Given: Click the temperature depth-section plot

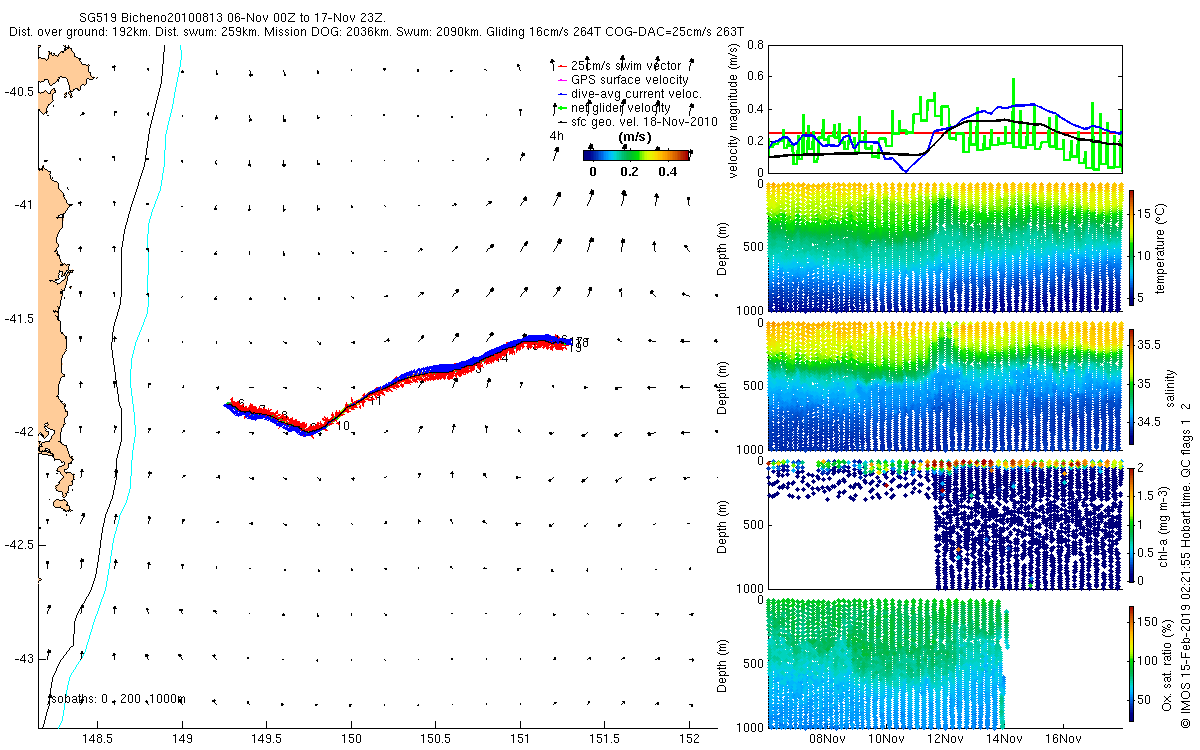Looking at the screenshot, I should [945, 247].
